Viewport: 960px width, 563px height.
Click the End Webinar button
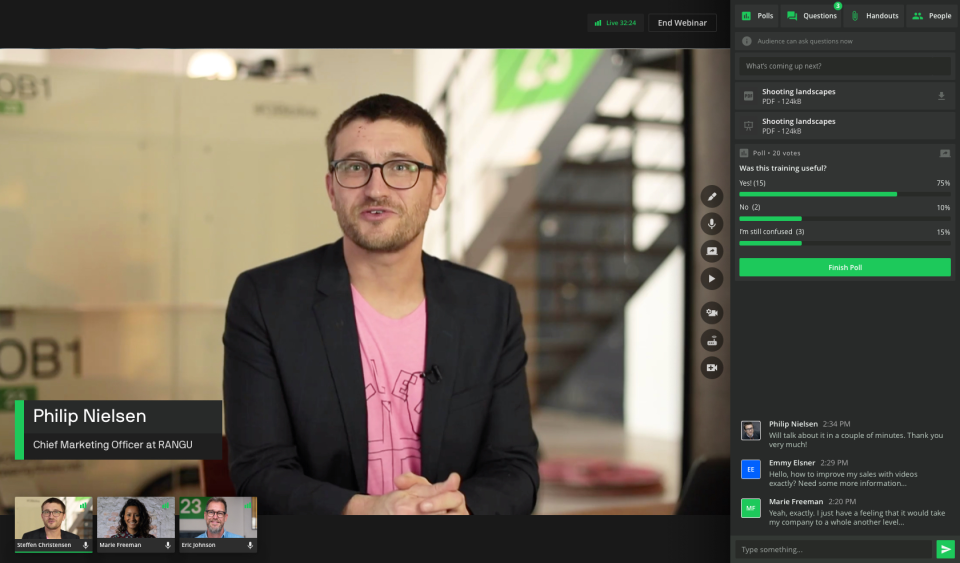(x=682, y=23)
